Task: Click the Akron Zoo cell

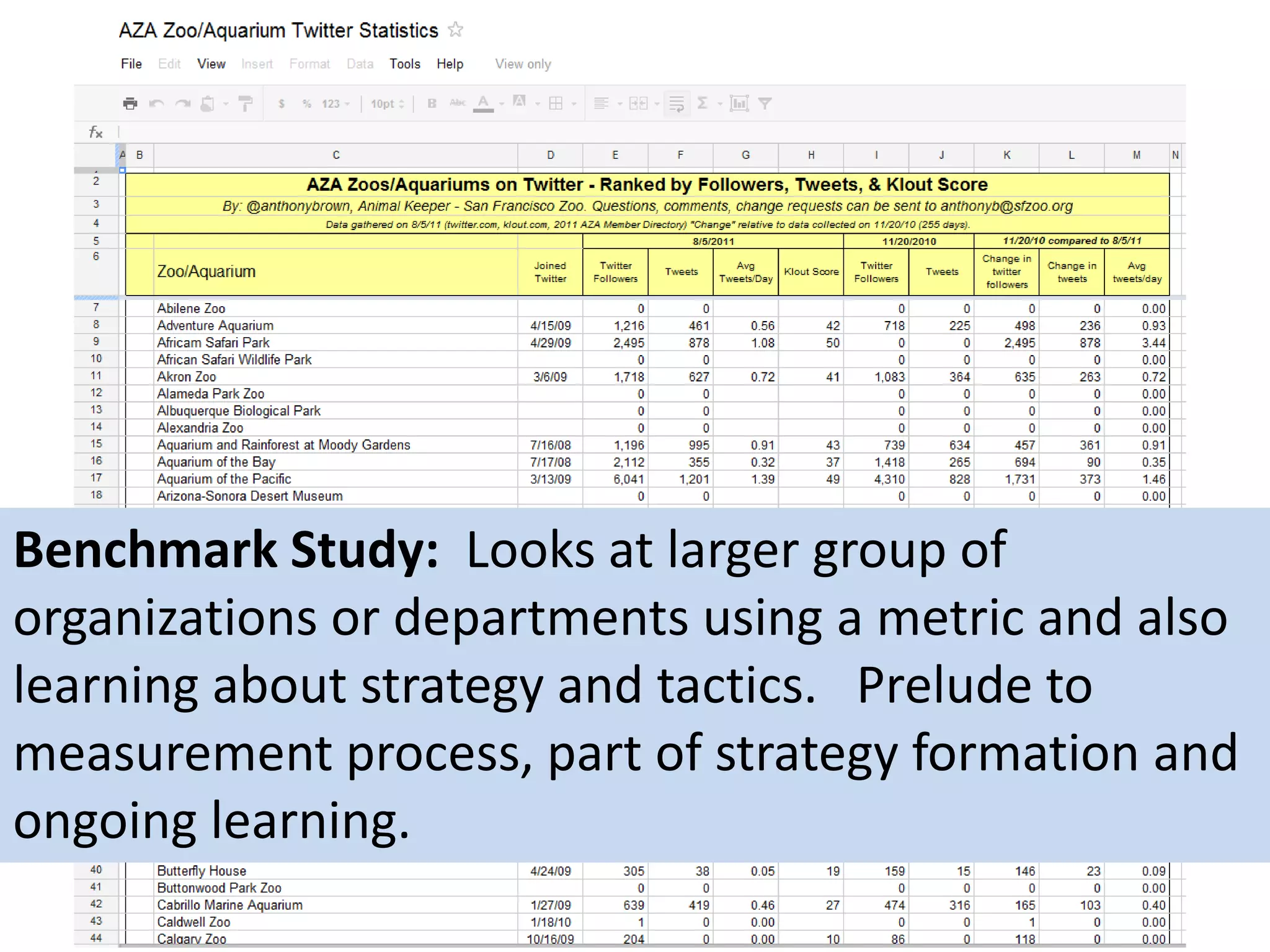Action: tap(335, 376)
